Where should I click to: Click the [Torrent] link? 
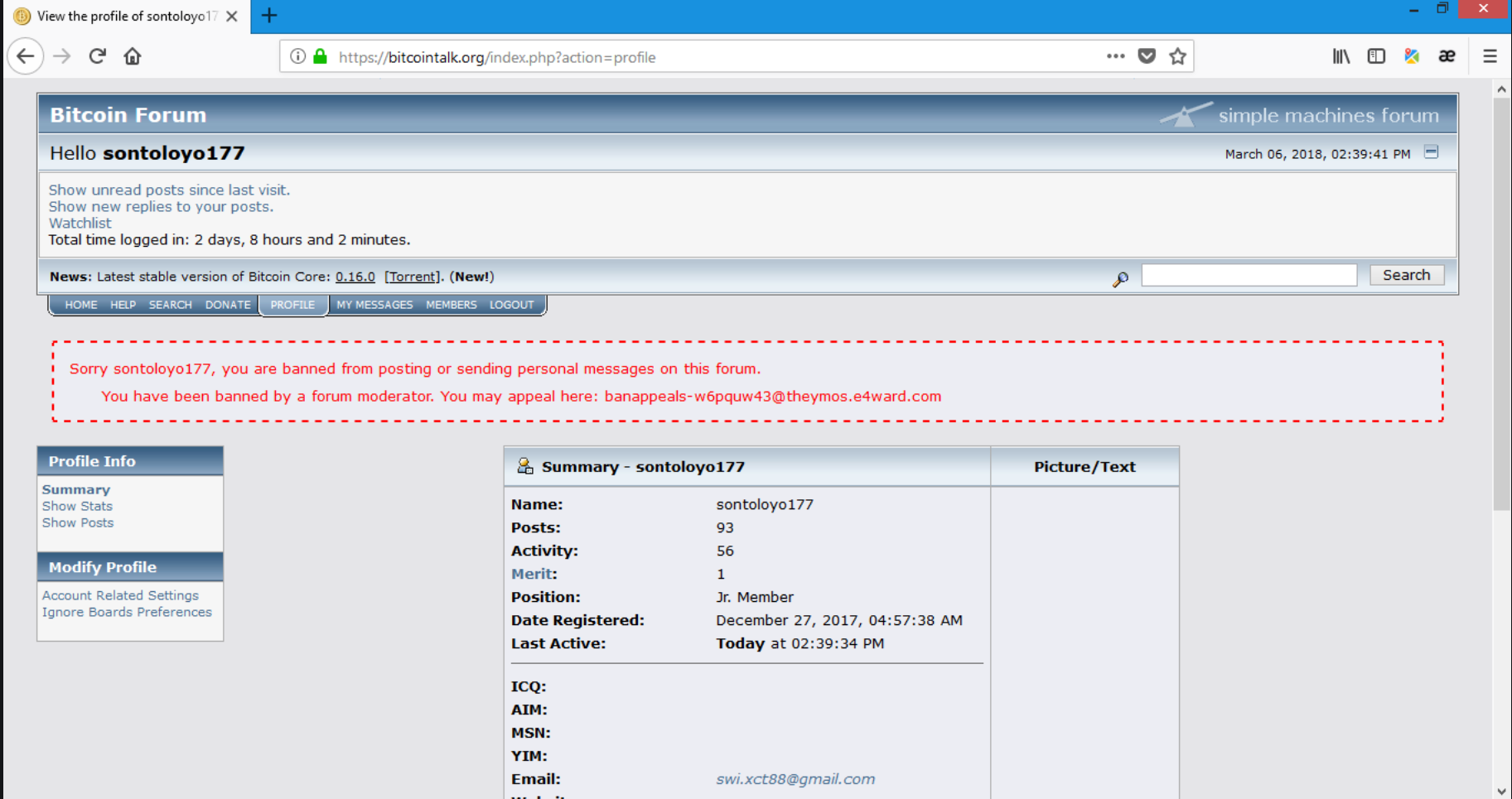click(413, 277)
